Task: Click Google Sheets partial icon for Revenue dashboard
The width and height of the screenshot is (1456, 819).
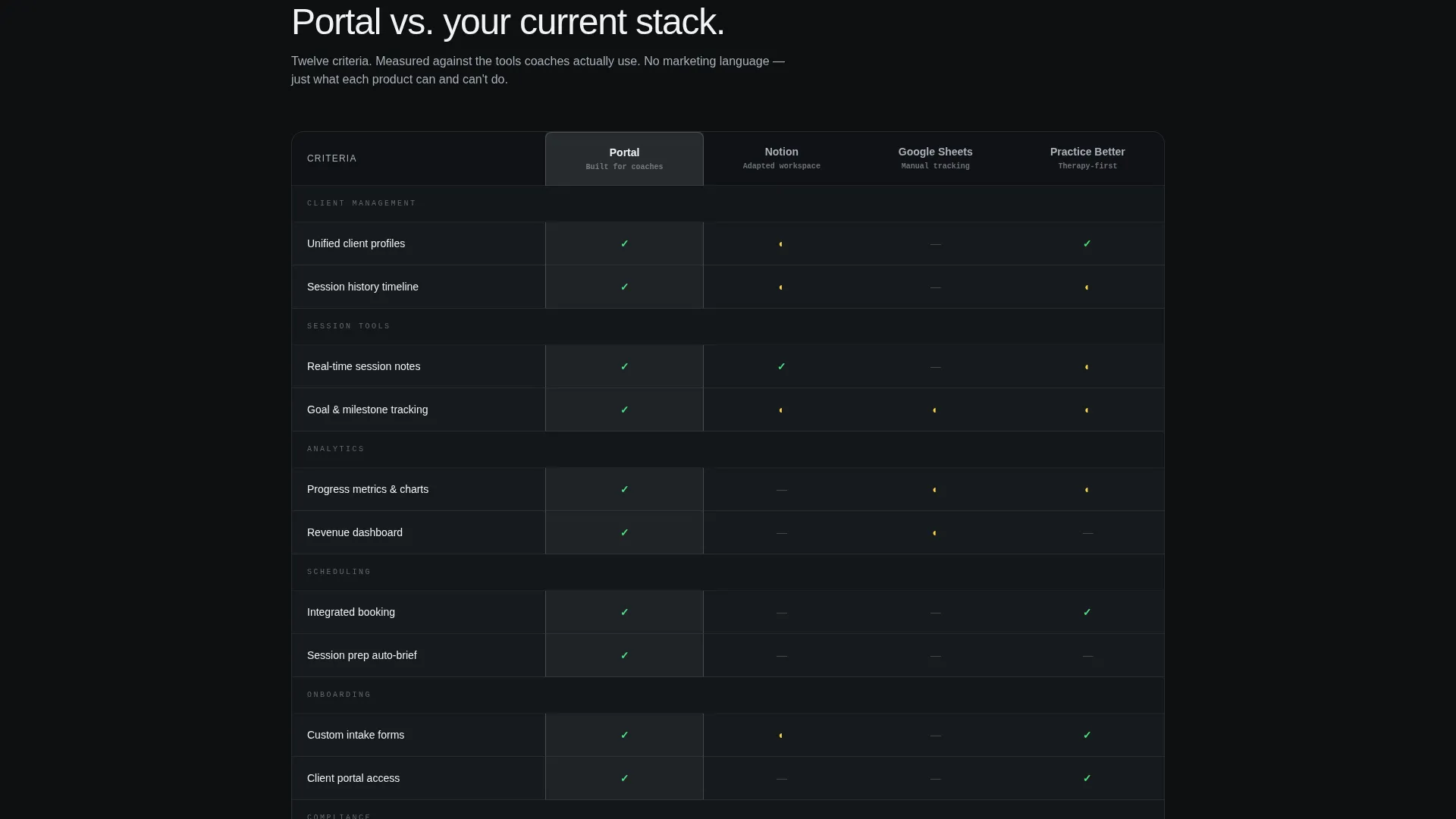Action: coord(935,533)
